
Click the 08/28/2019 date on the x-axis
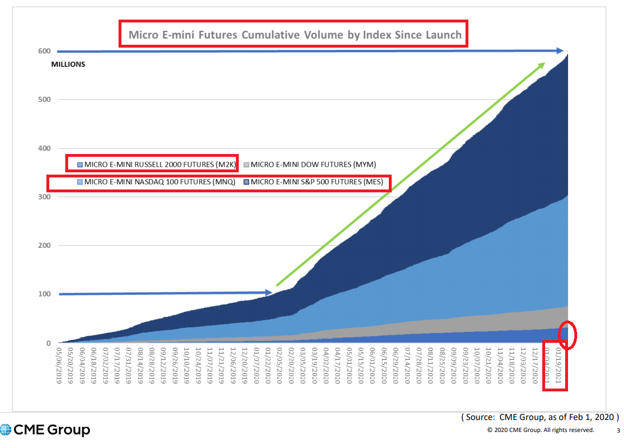point(152,366)
